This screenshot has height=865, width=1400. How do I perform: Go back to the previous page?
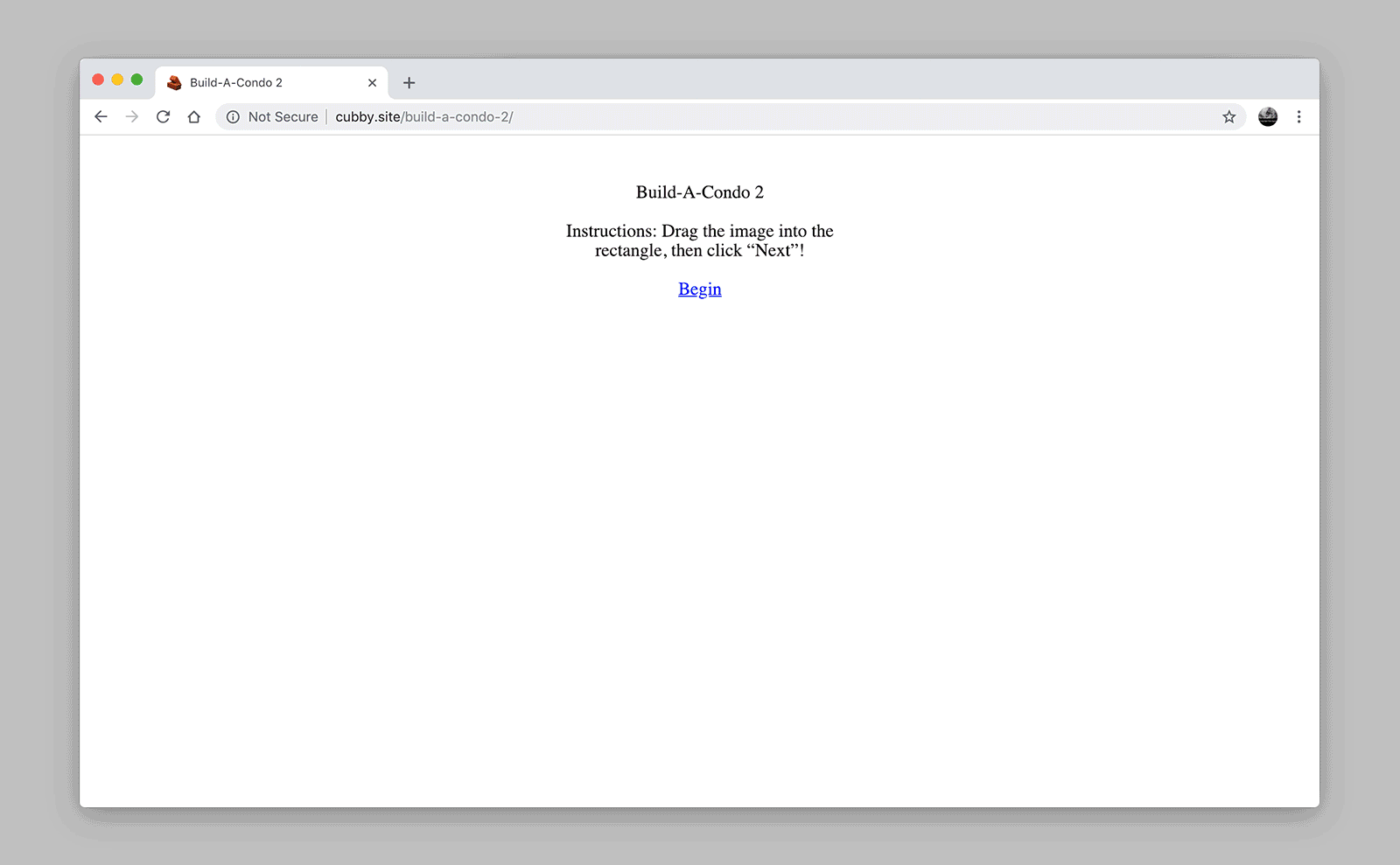(101, 117)
